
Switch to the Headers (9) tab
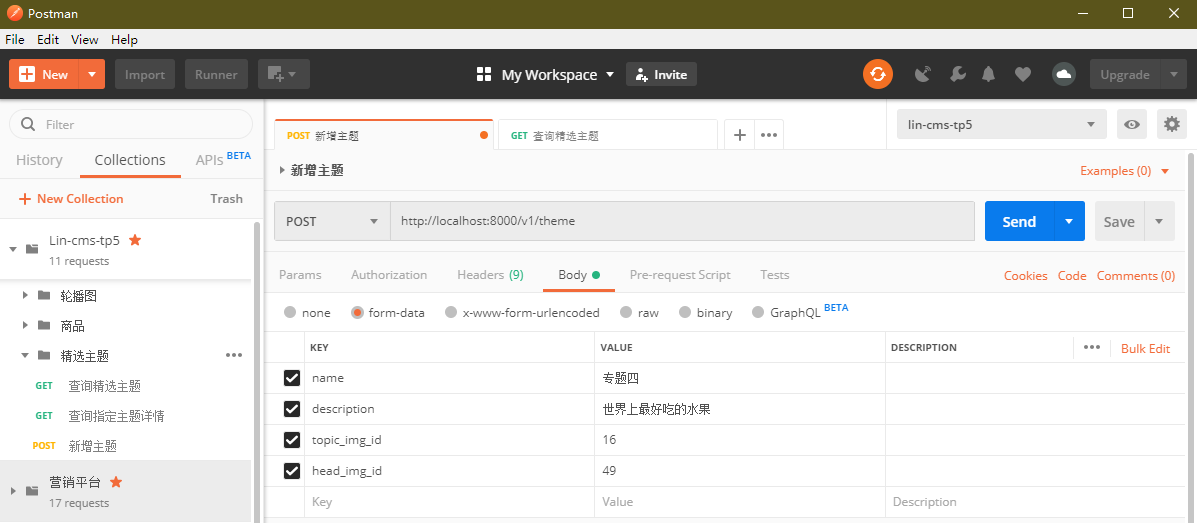490,275
